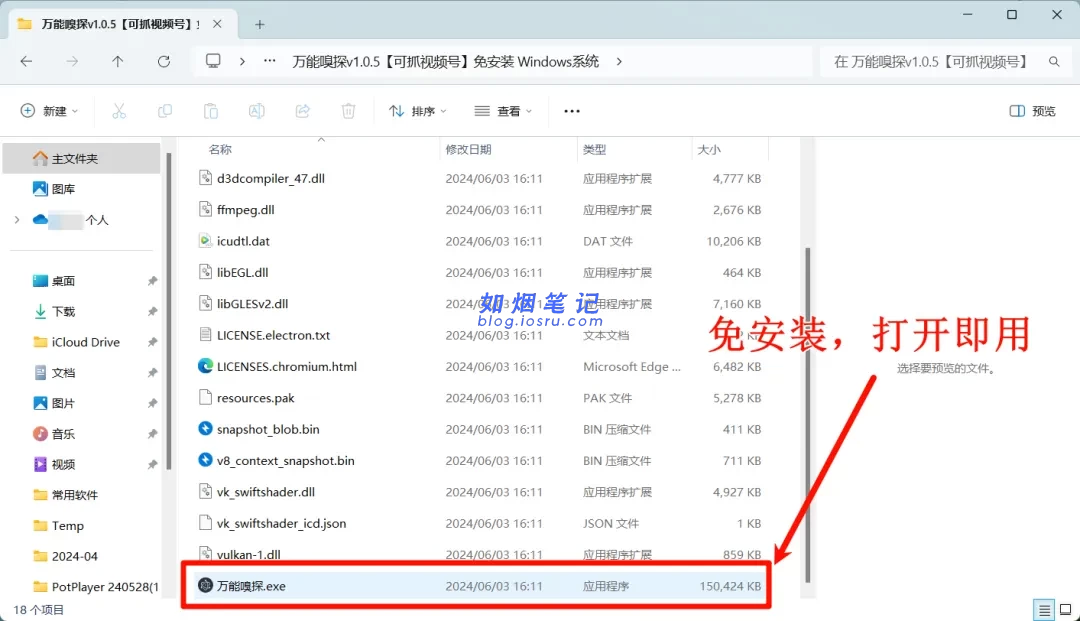
Task: Toggle the 预览 preview pane
Action: point(1032,111)
